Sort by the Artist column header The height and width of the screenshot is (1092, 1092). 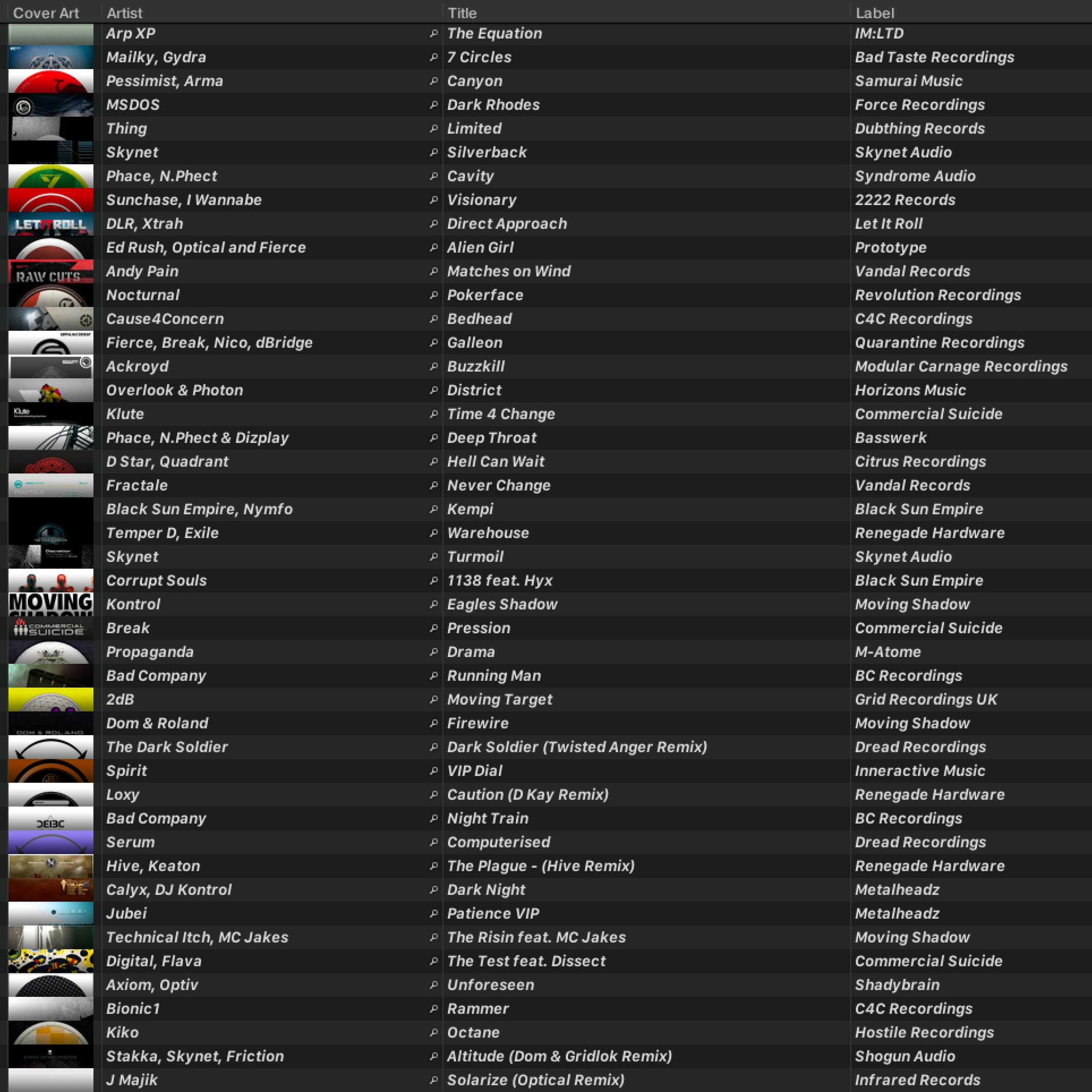pos(124,12)
